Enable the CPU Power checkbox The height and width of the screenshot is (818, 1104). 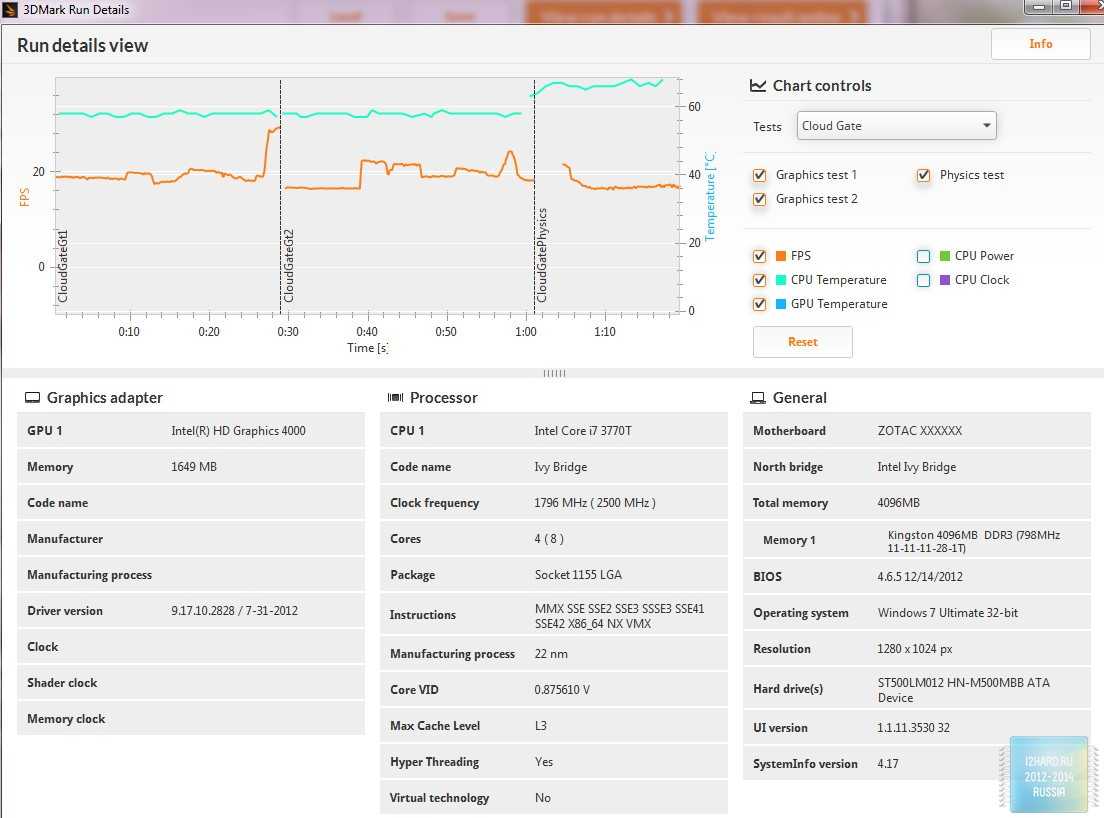[x=924, y=256]
